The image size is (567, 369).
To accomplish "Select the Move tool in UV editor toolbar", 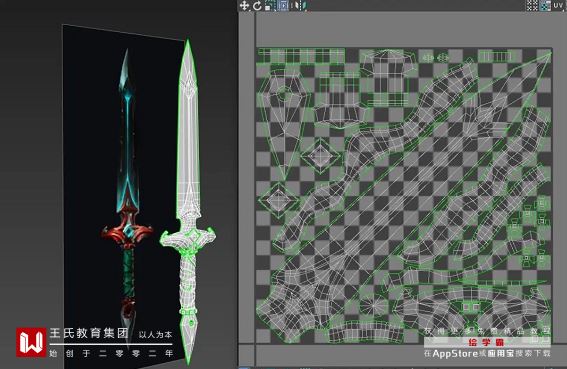I will click(244, 5).
